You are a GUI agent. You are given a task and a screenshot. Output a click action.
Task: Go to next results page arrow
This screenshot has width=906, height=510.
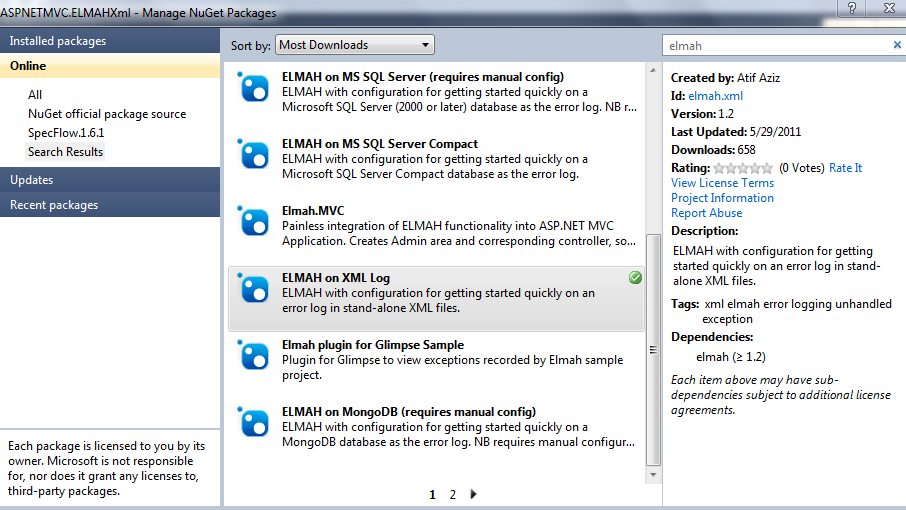point(473,494)
